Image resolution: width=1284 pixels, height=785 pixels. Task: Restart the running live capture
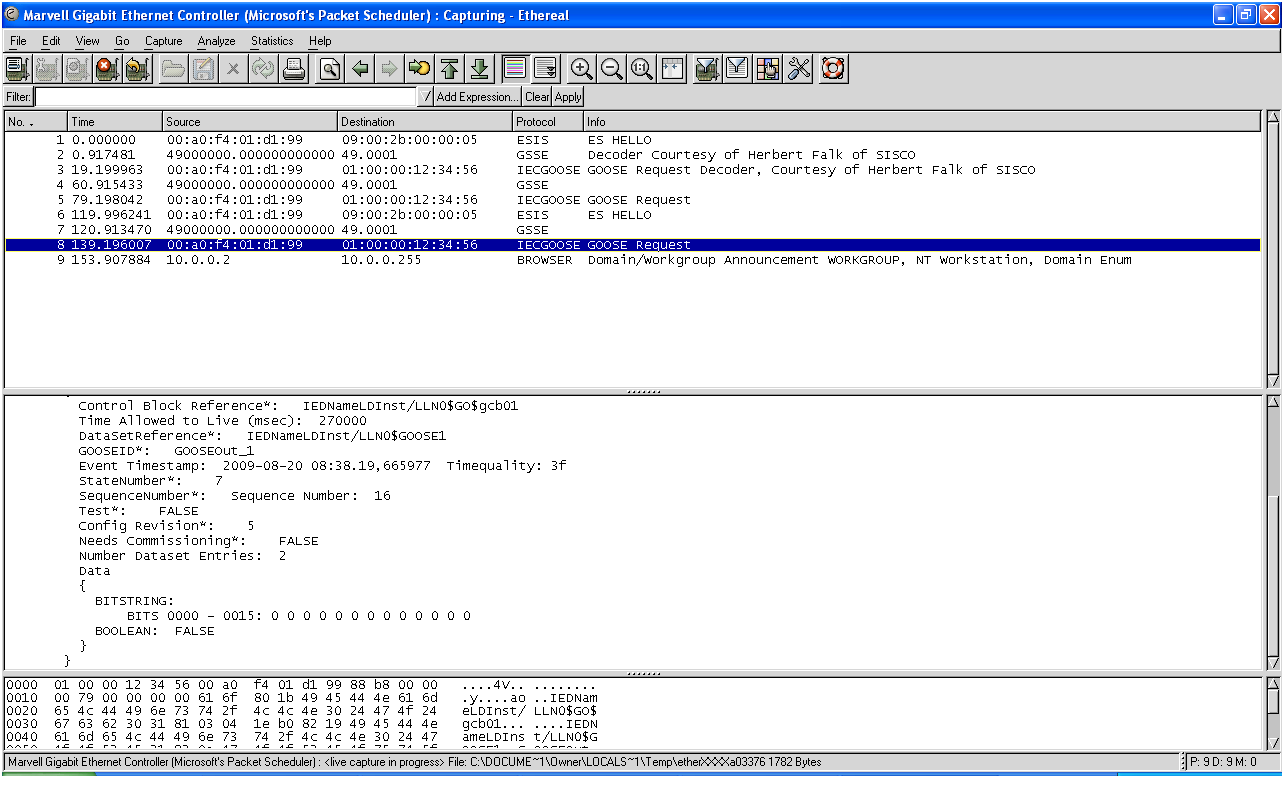click(138, 69)
